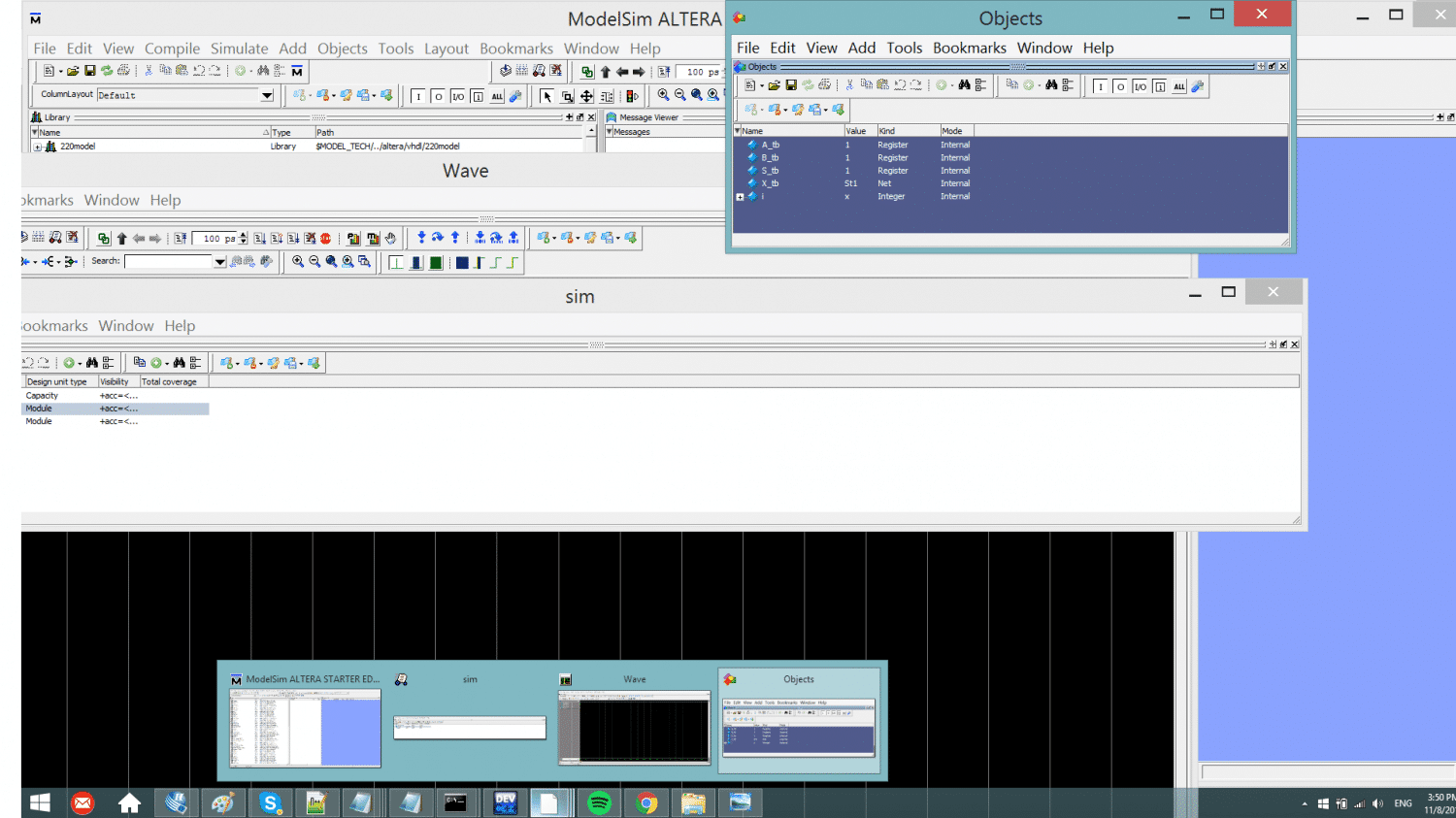Click the Save icon in Objects window toolbar
This screenshot has height=818, width=1456.
791,85
